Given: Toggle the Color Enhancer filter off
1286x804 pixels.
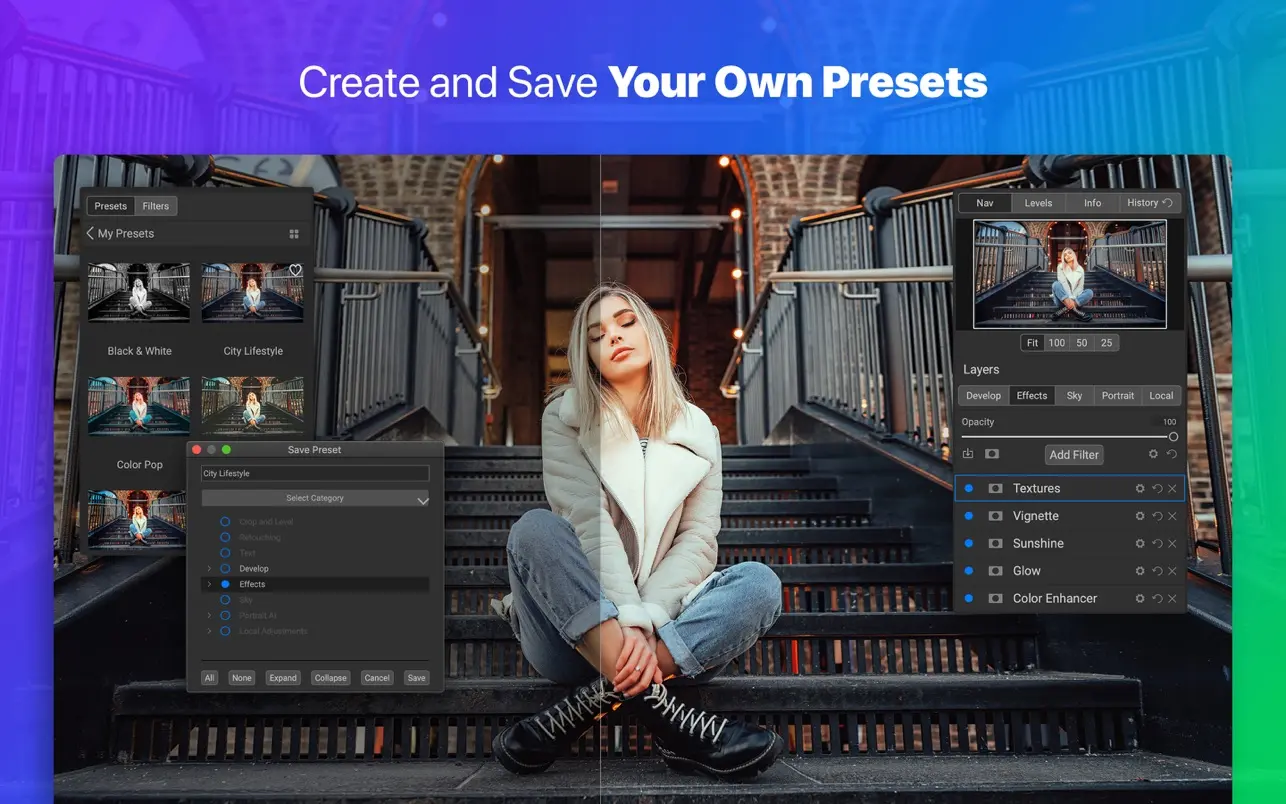Looking at the screenshot, I should pyautogui.click(x=968, y=599).
